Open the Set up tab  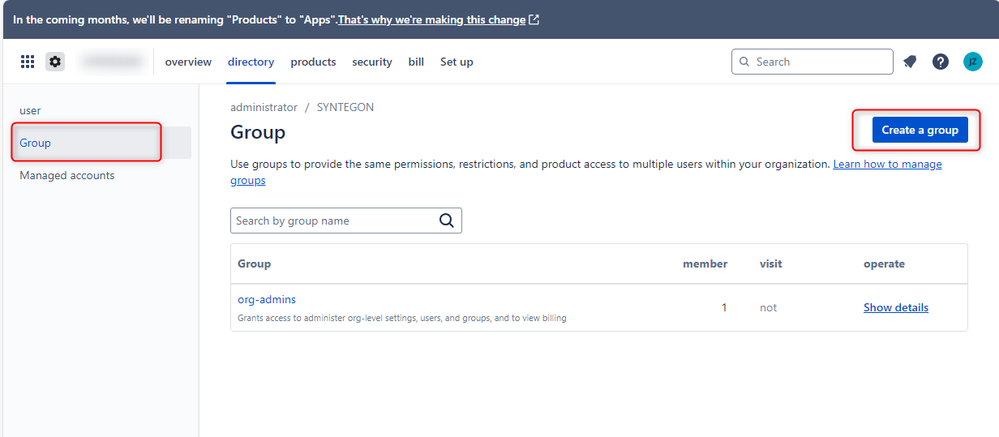pyautogui.click(x=457, y=62)
